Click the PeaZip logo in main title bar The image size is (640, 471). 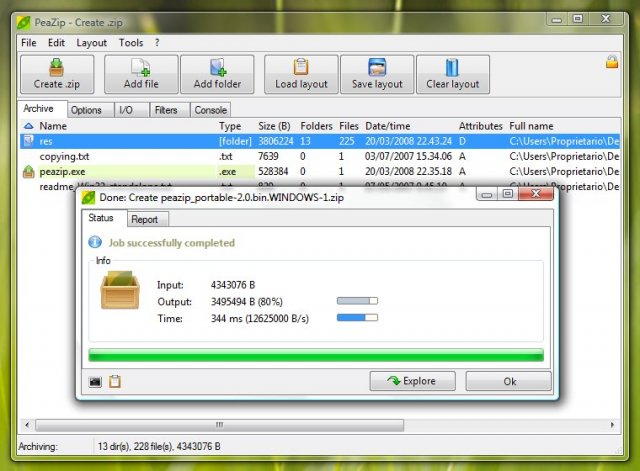pos(24,22)
